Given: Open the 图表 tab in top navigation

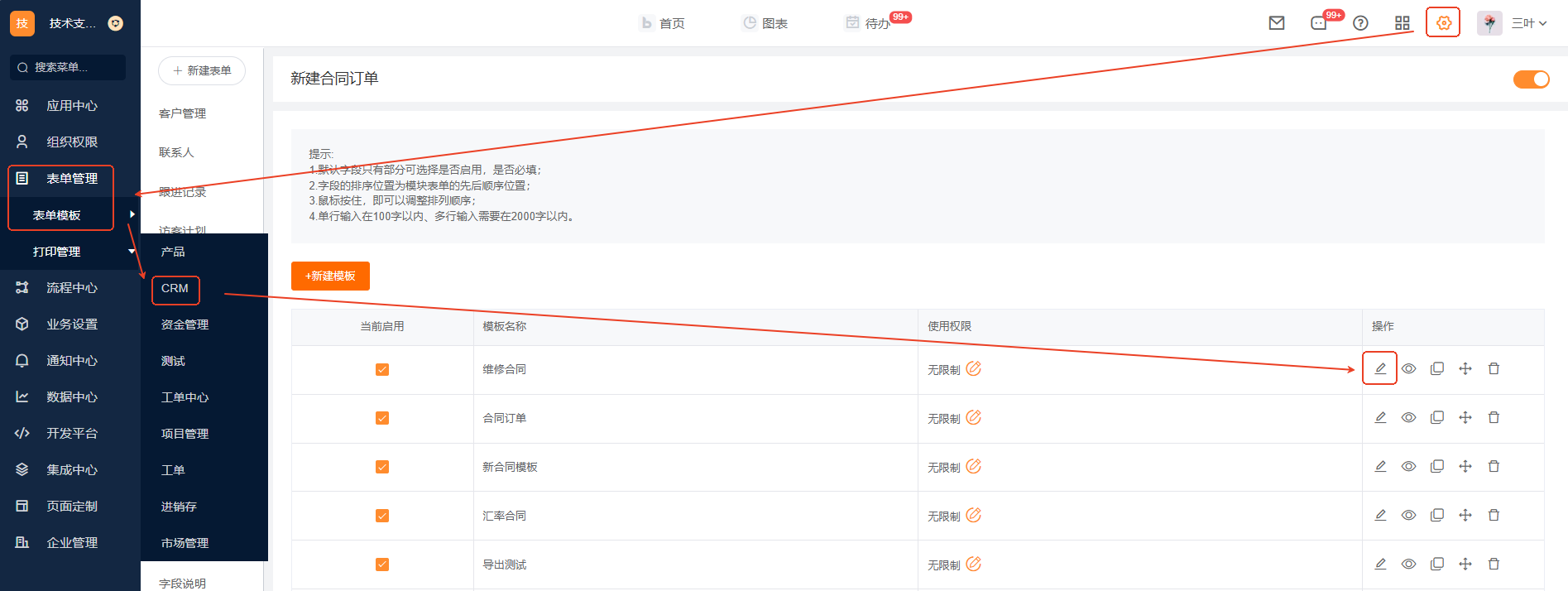Looking at the screenshot, I should [x=765, y=23].
